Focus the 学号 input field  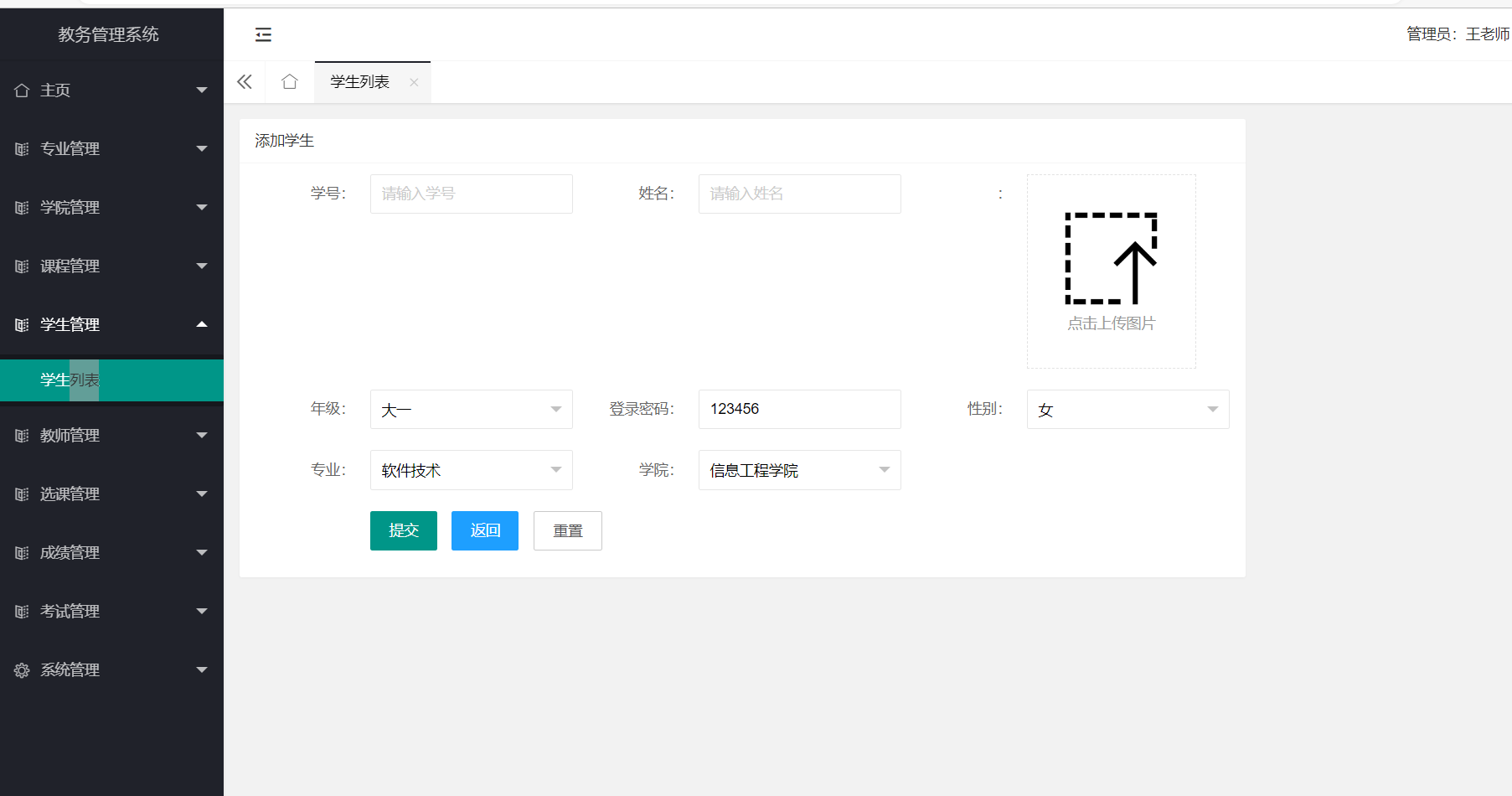pyautogui.click(x=472, y=194)
